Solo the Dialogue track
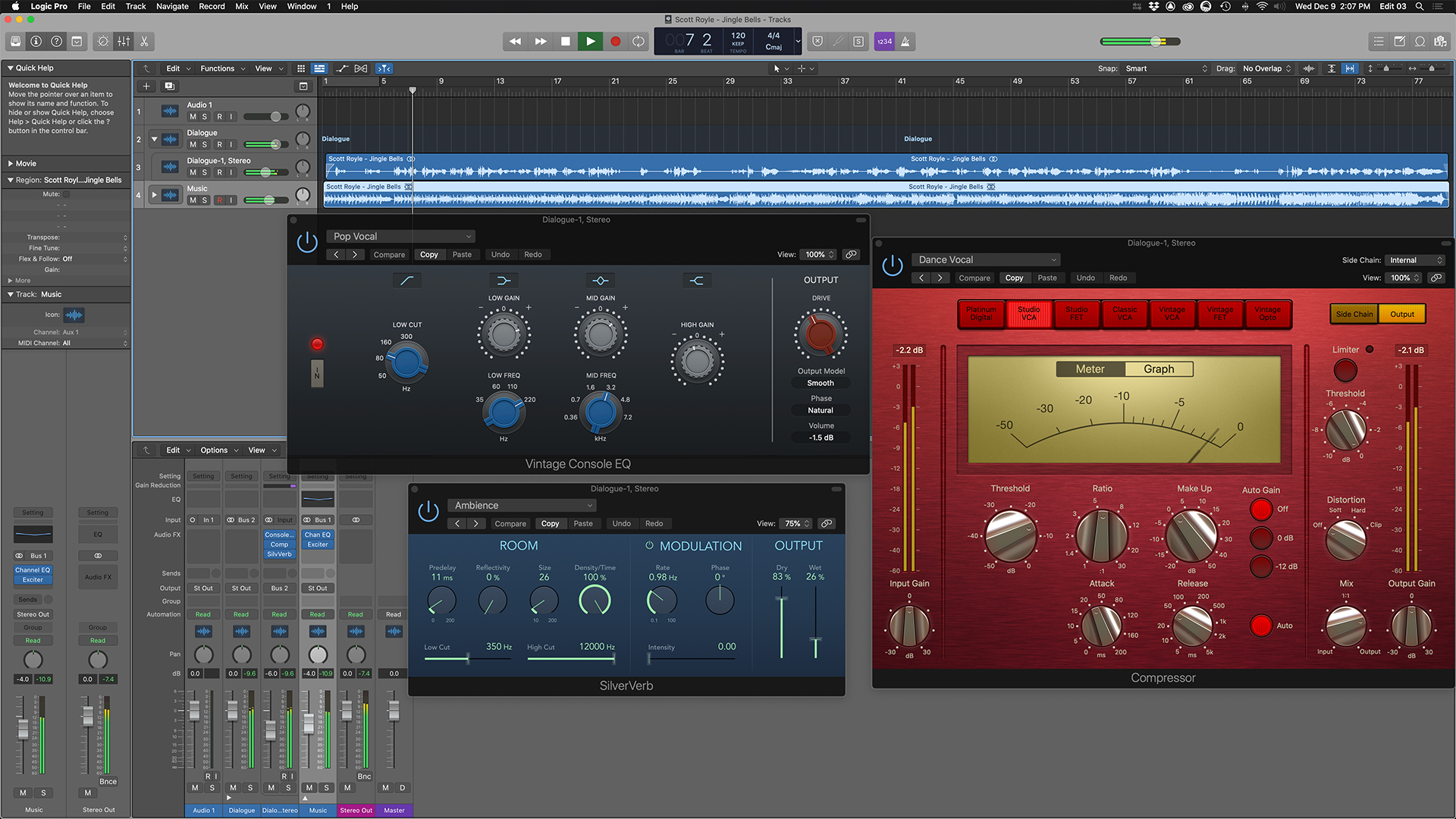 click(205, 144)
